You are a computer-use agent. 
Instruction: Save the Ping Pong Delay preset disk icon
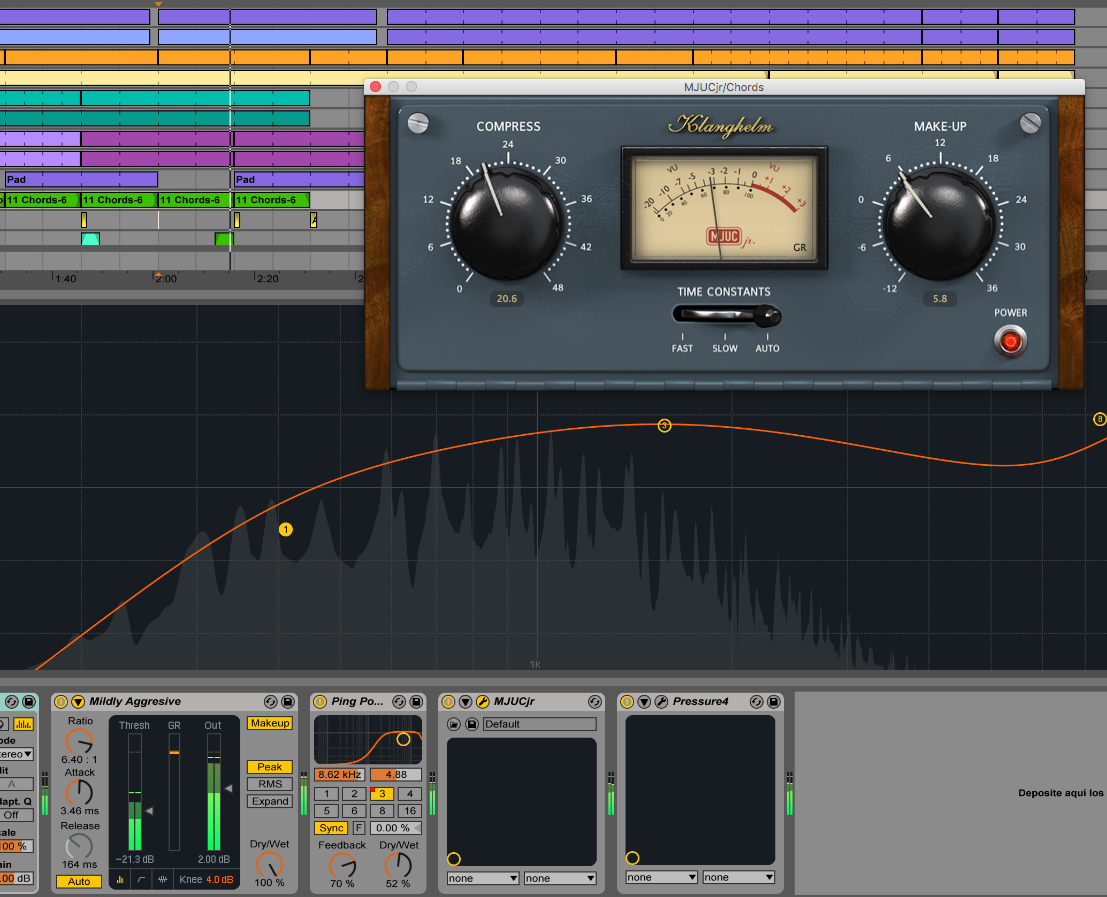417,702
